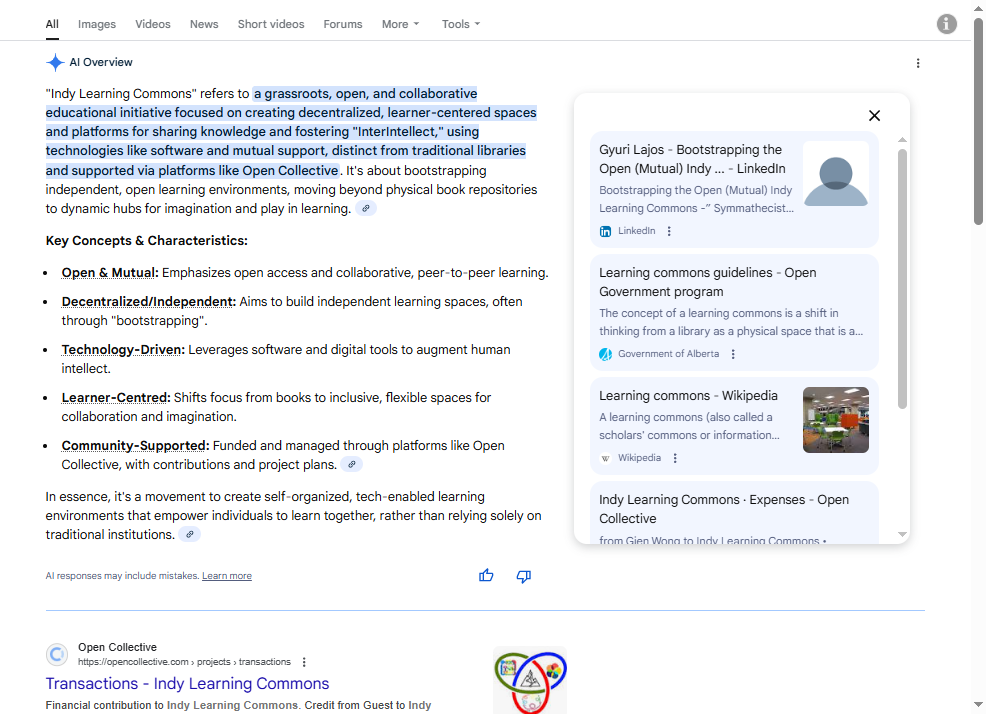Switch to the Short videos tab
Image resolution: width=986 pixels, height=714 pixels.
tap(271, 24)
